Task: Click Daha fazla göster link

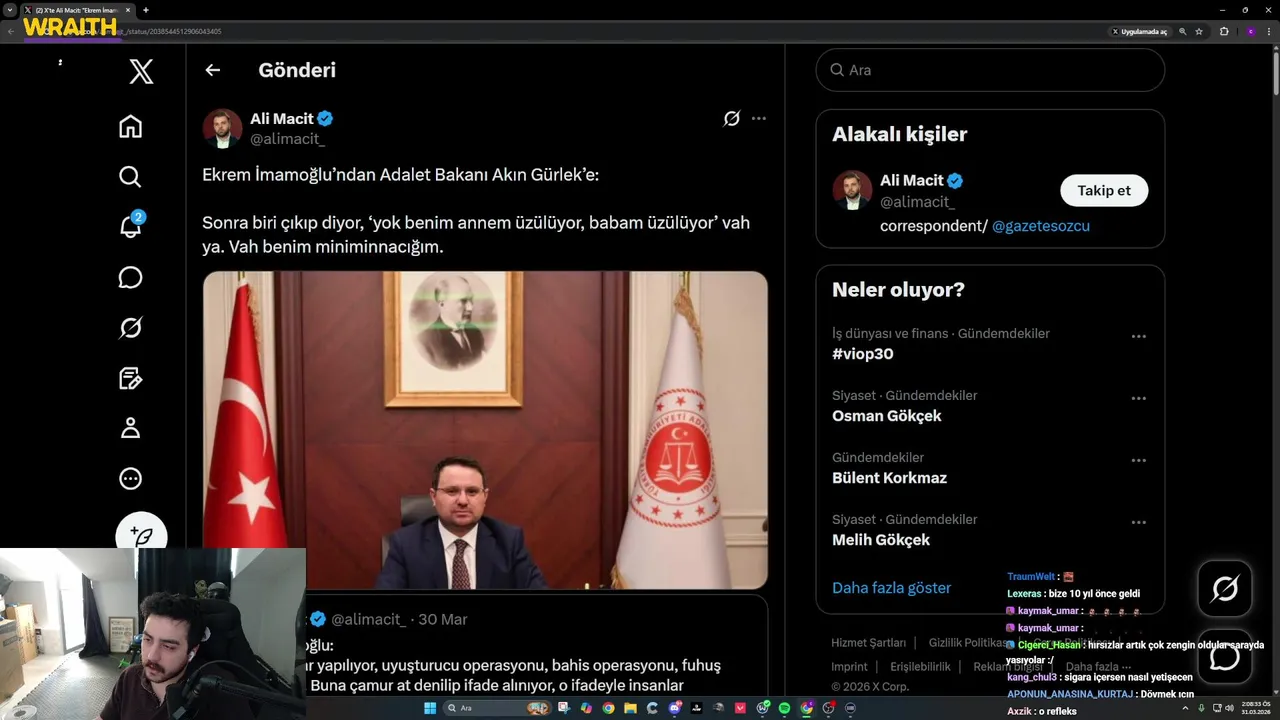Action: coord(892,588)
